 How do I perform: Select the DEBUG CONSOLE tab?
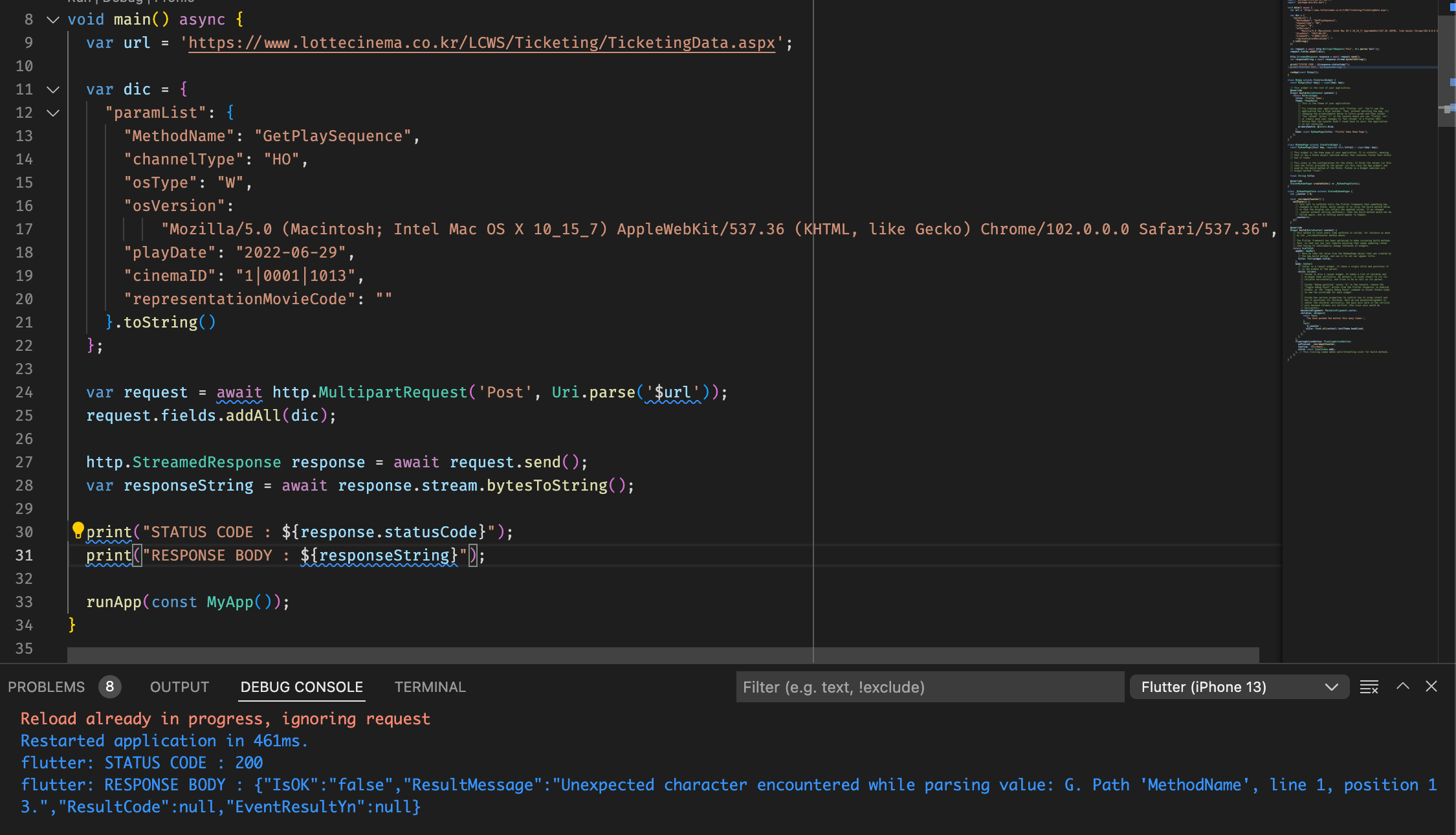coord(302,687)
